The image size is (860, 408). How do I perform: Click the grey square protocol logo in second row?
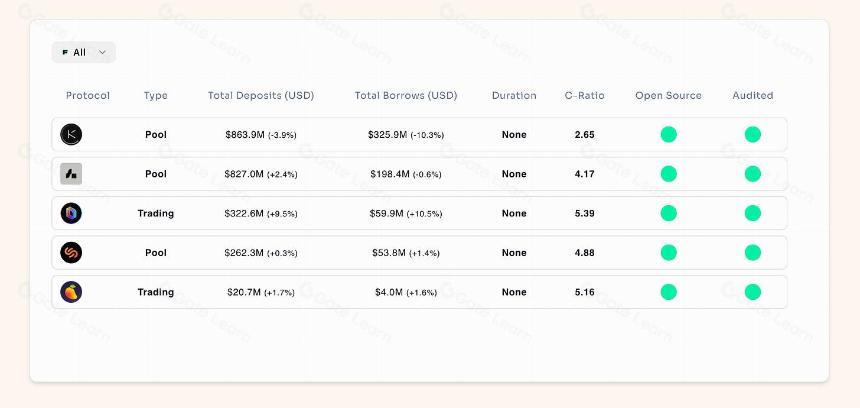71,174
